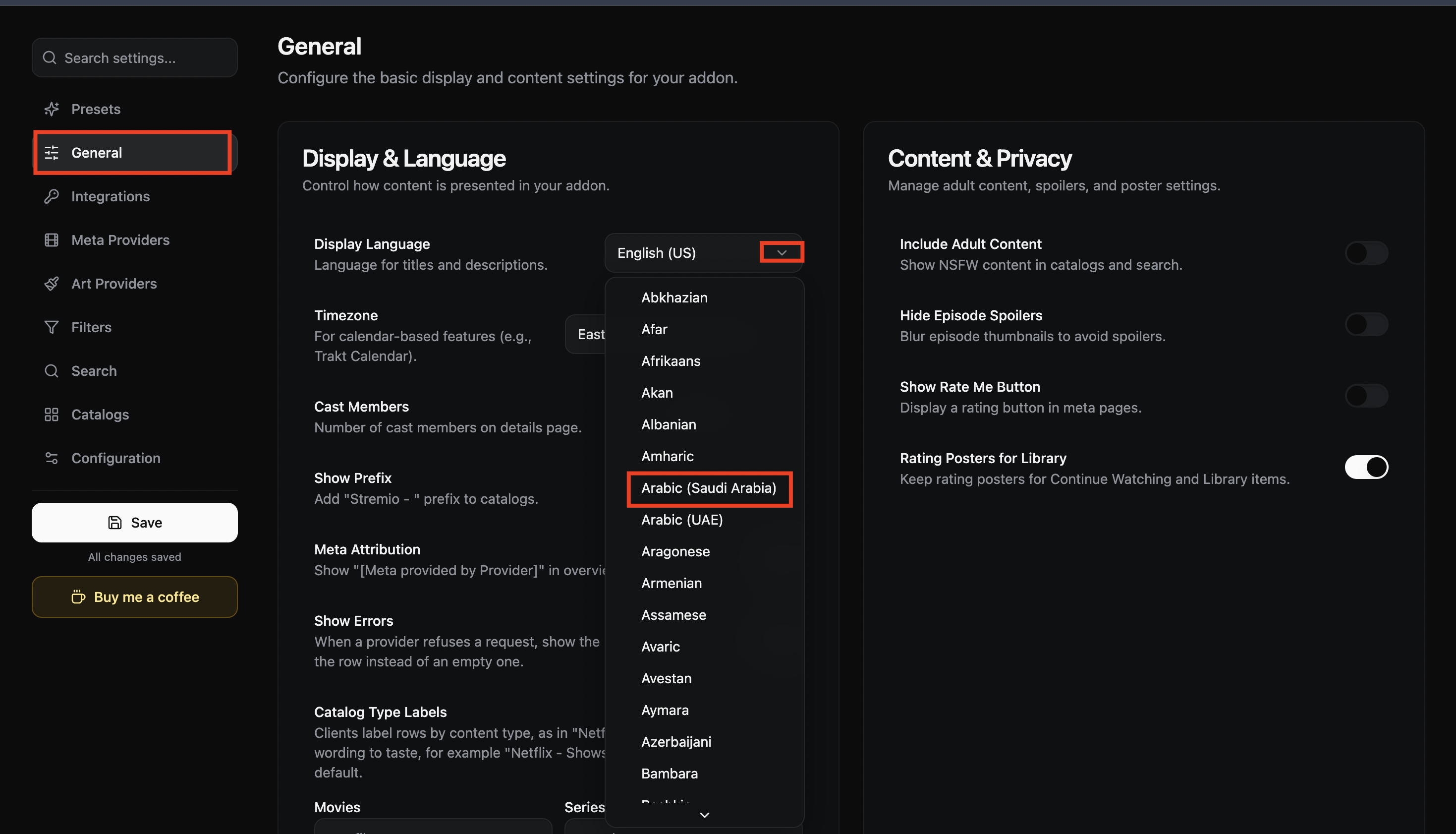Click the Presets sparkle icon
The image size is (1456, 834).
click(x=52, y=109)
